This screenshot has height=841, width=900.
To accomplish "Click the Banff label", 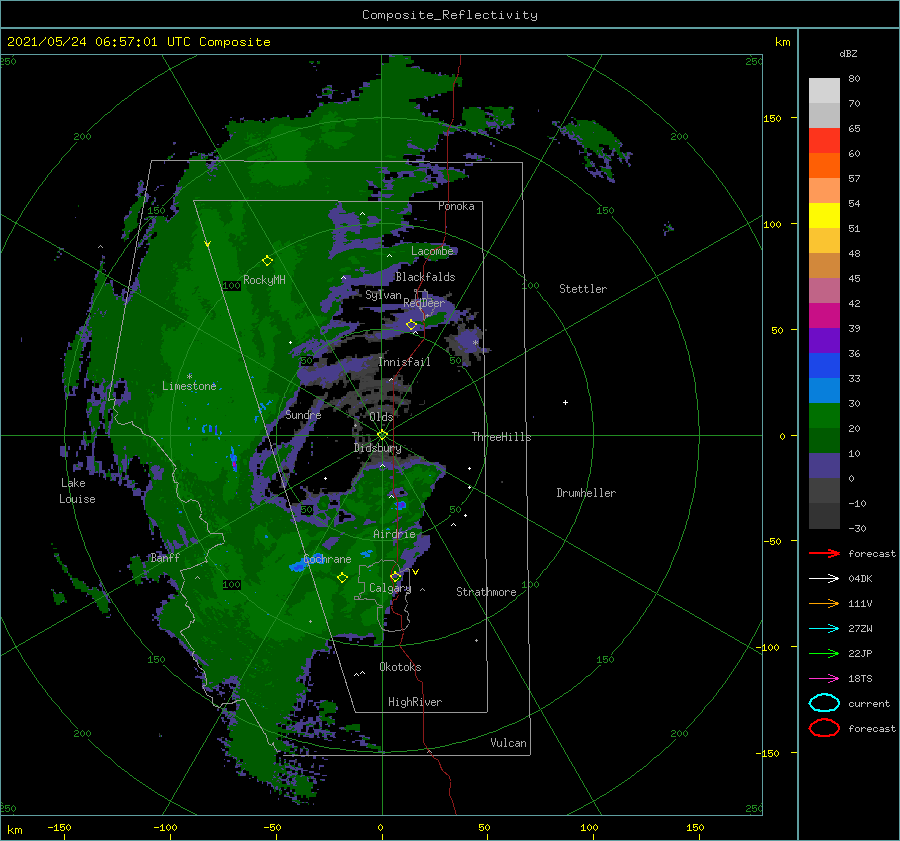I will 165,557.
